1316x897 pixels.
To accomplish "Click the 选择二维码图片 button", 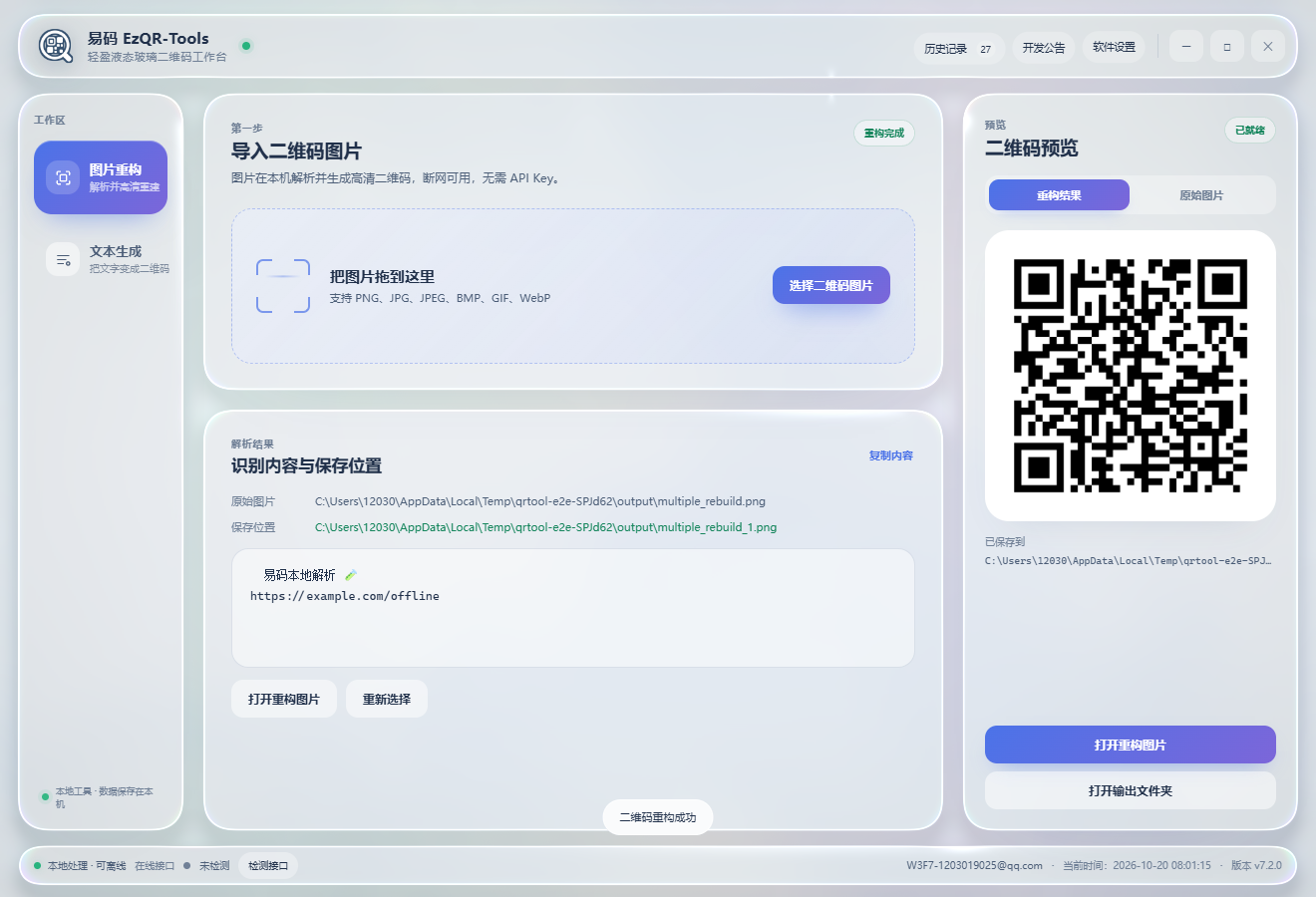I will pos(831,286).
